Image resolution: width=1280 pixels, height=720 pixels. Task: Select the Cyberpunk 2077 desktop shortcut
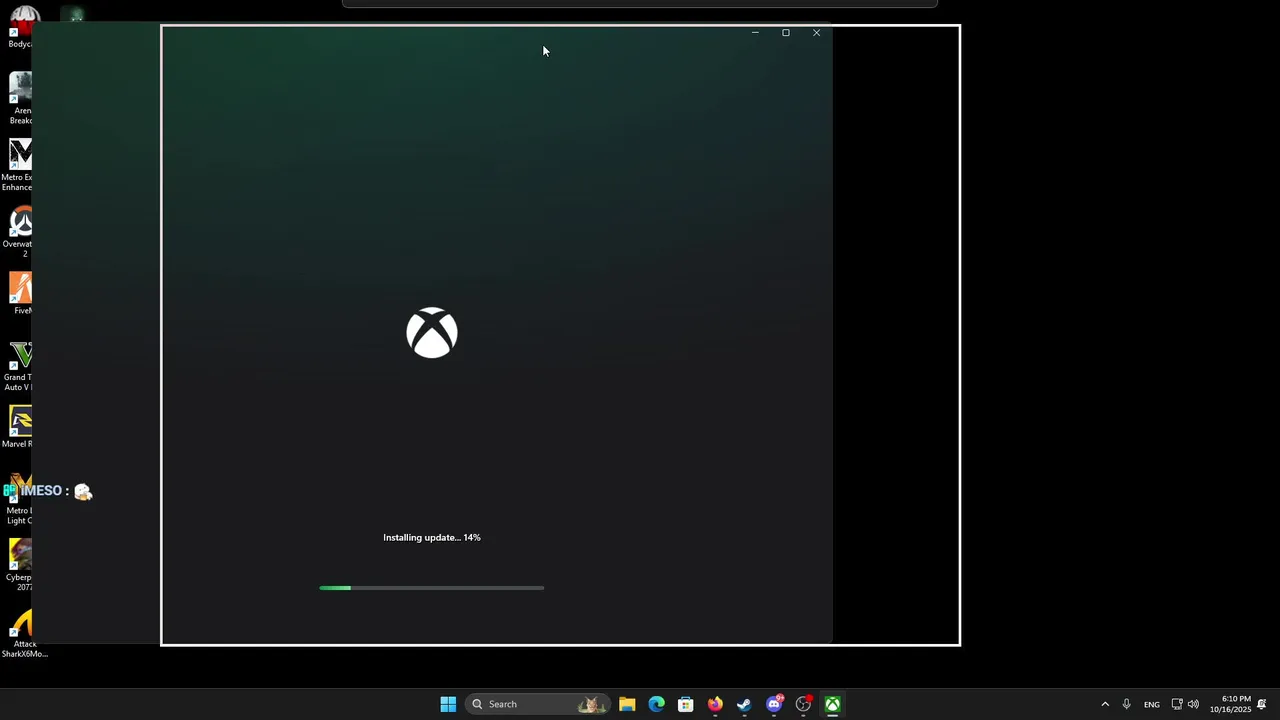(x=19, y=565)
